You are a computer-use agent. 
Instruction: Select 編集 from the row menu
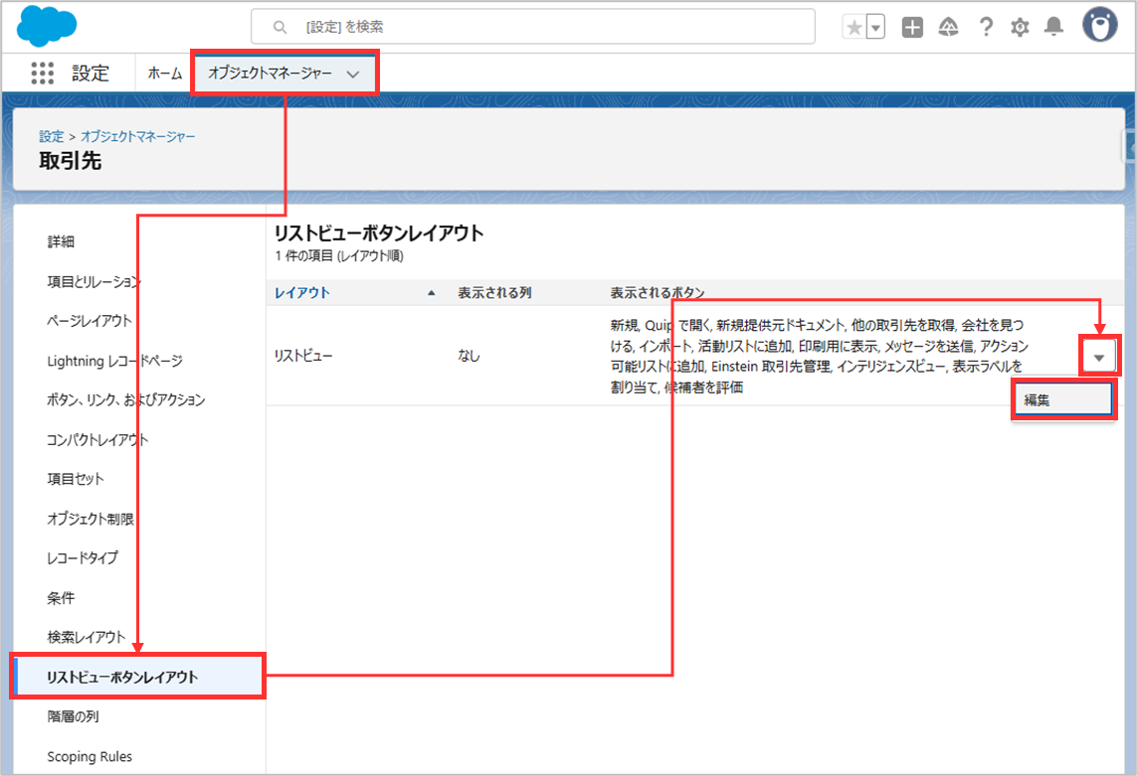1062,399
